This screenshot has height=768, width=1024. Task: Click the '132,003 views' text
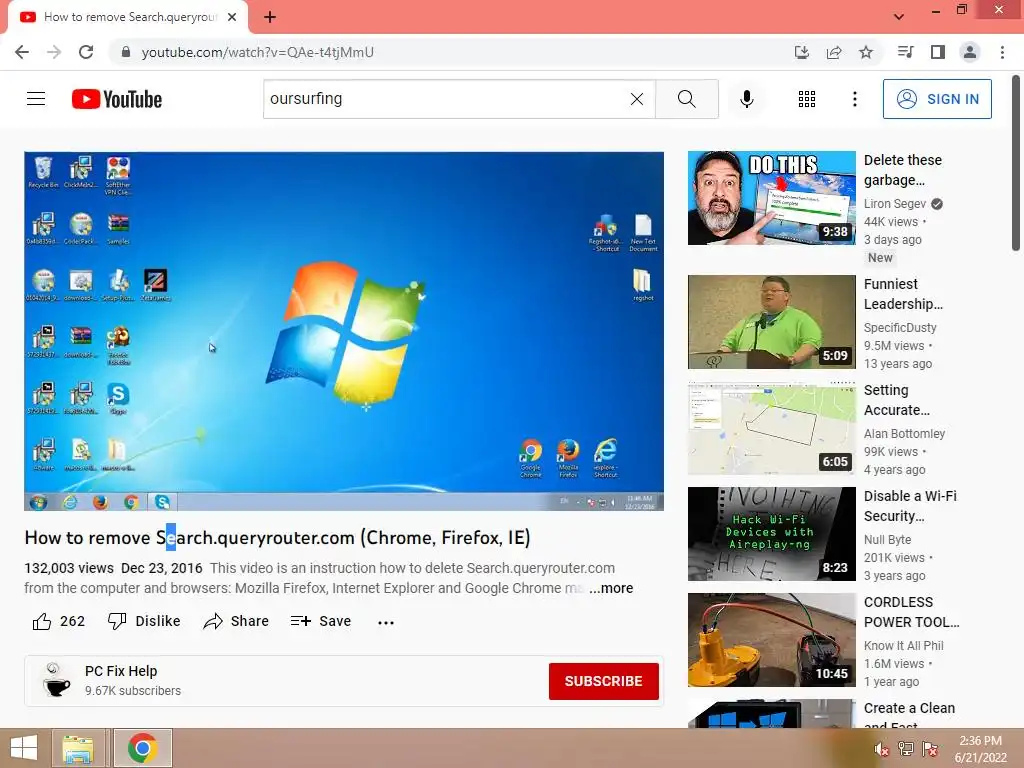pos(69,568)
